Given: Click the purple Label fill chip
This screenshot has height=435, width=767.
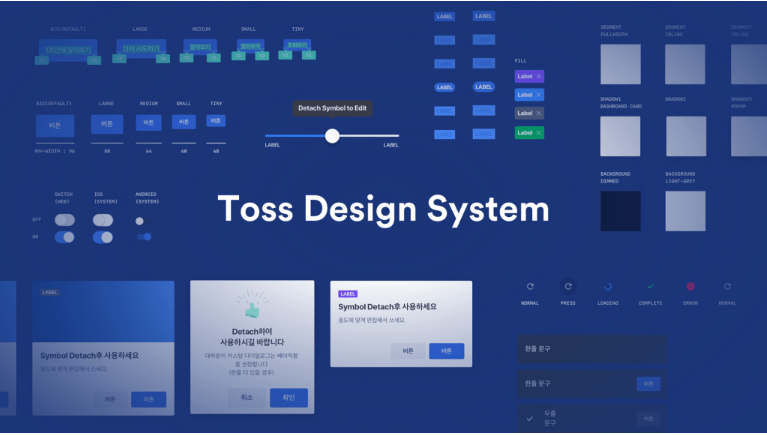Looking at the screenshot, I should 529,76.
